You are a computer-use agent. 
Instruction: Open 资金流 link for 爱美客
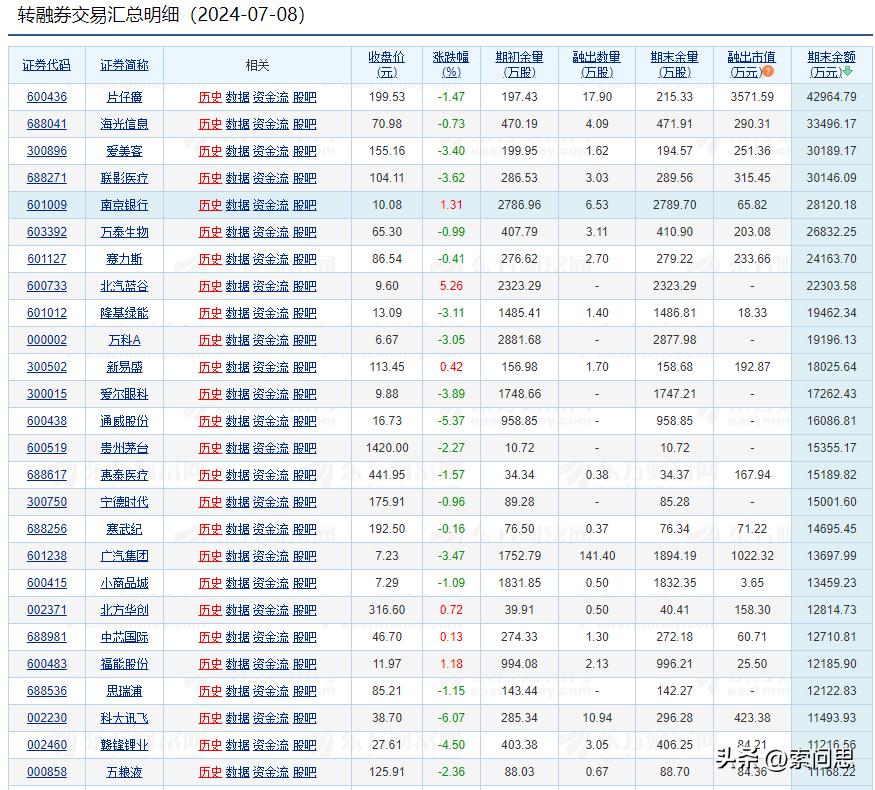coord(271,151)
